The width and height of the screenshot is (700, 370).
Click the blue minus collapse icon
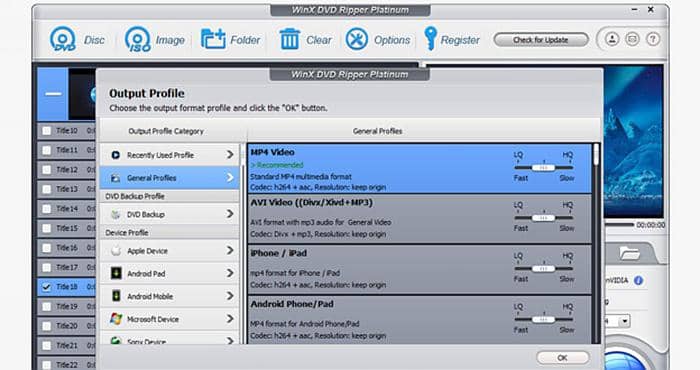tap(53, 94)
